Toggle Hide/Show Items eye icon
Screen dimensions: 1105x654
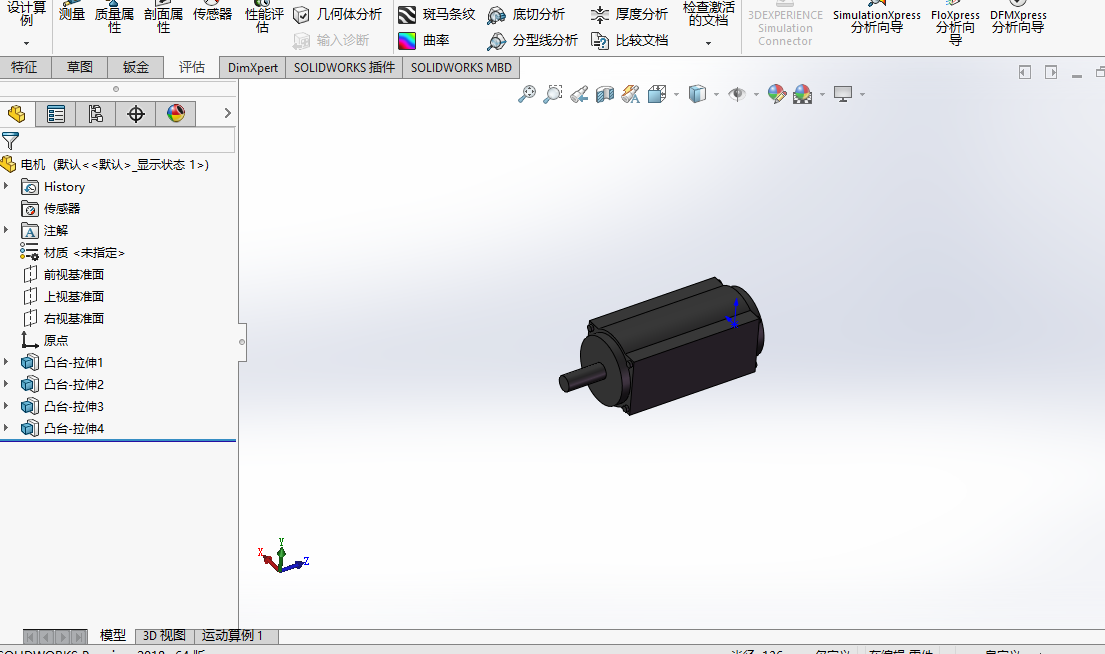737,94
